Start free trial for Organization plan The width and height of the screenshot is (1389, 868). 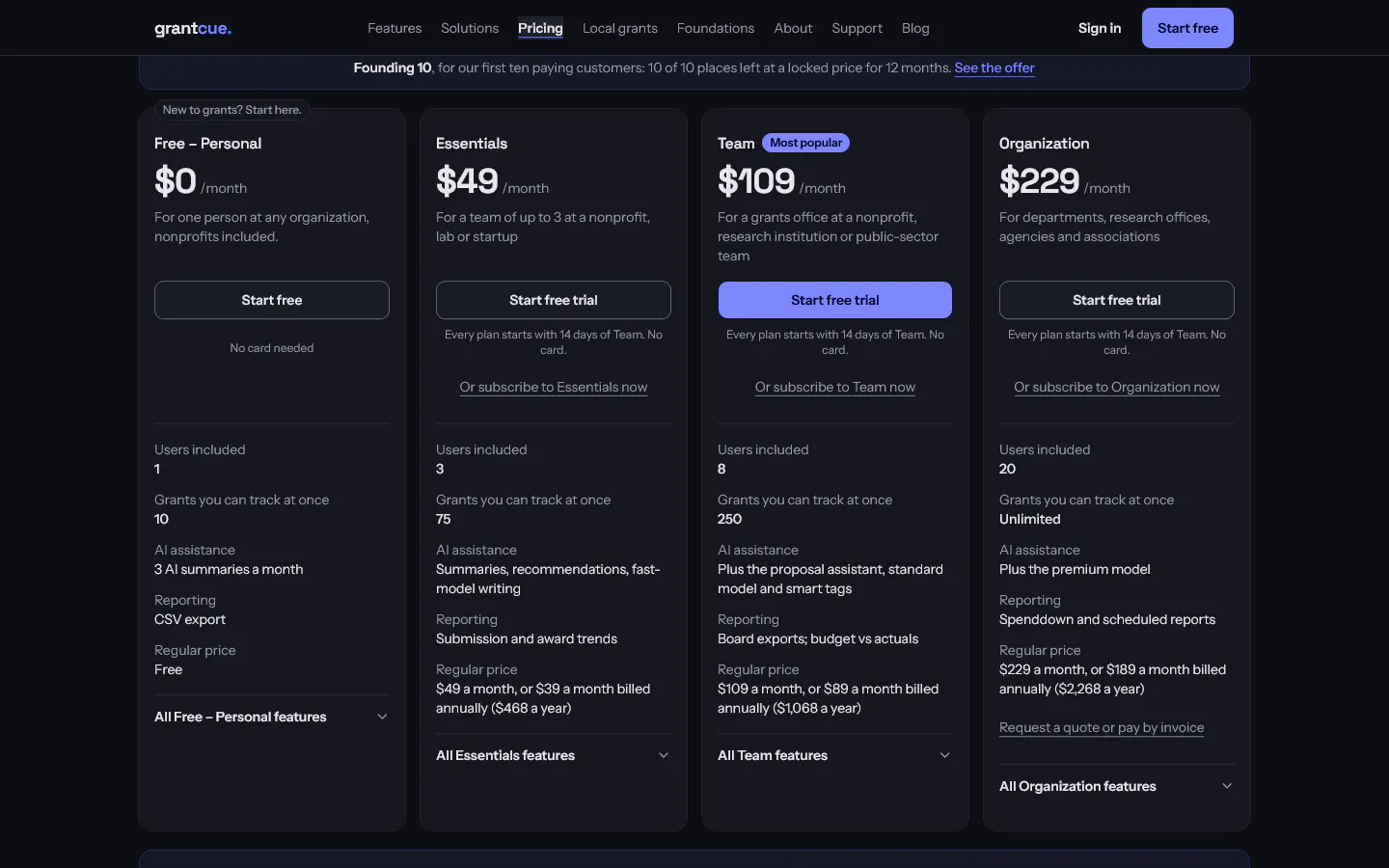[x=1117, y=300]
